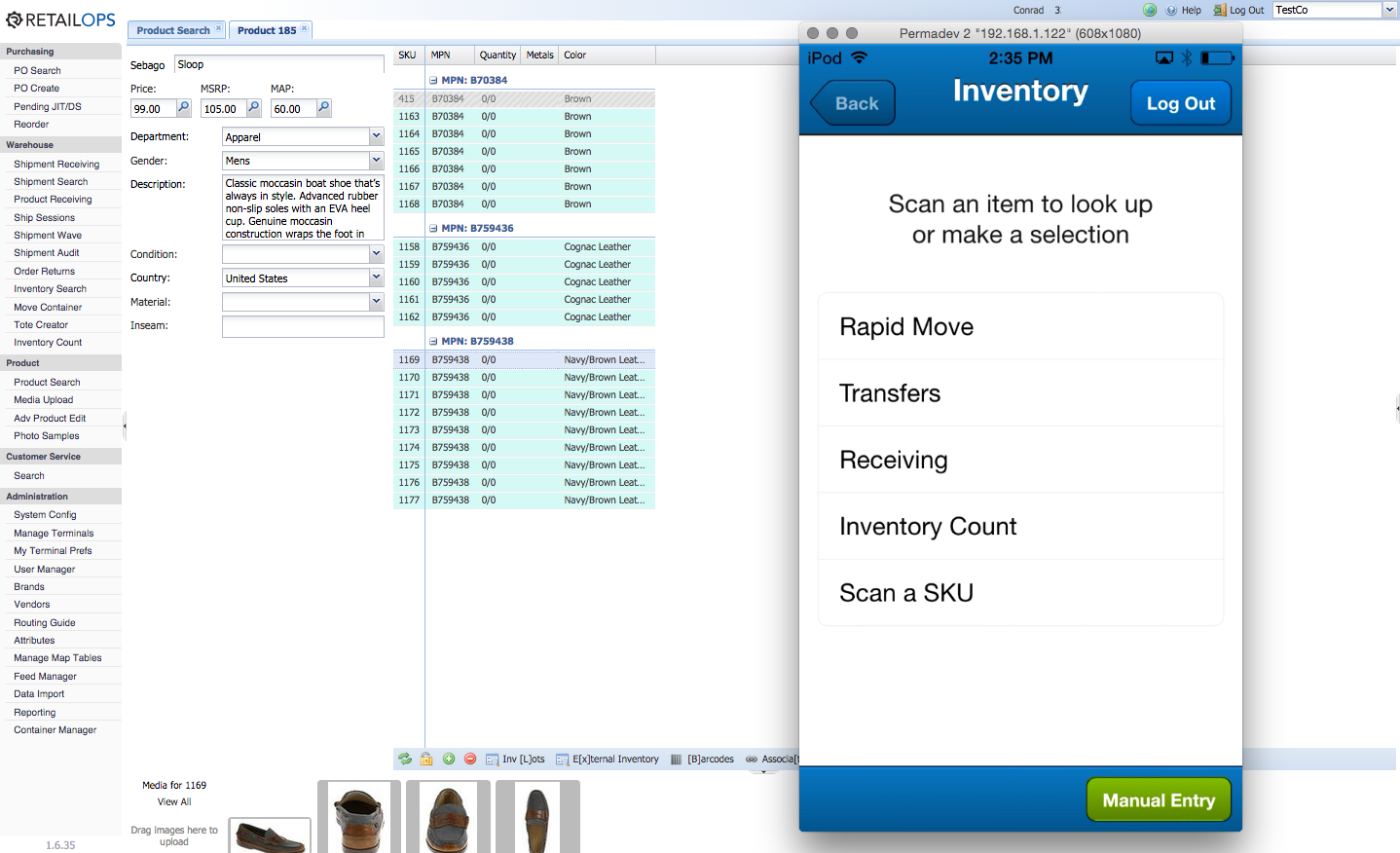Click the green refresh icon in SKU toolbar
The height and width of the screenshot is (853, 1400).
click(405, 760)
